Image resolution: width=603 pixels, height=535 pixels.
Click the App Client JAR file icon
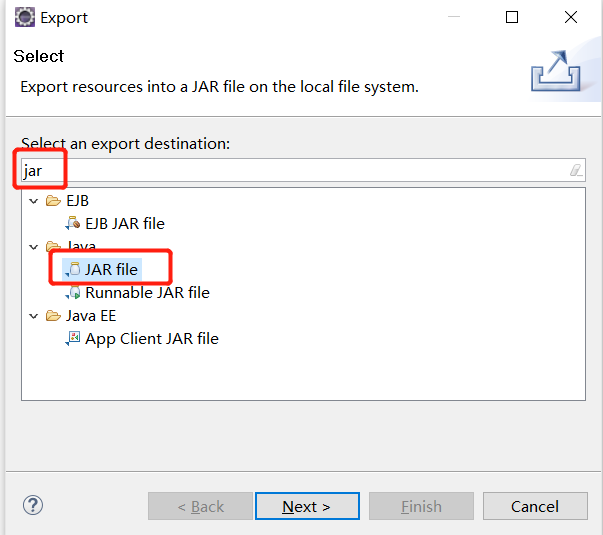coord(73,338)
